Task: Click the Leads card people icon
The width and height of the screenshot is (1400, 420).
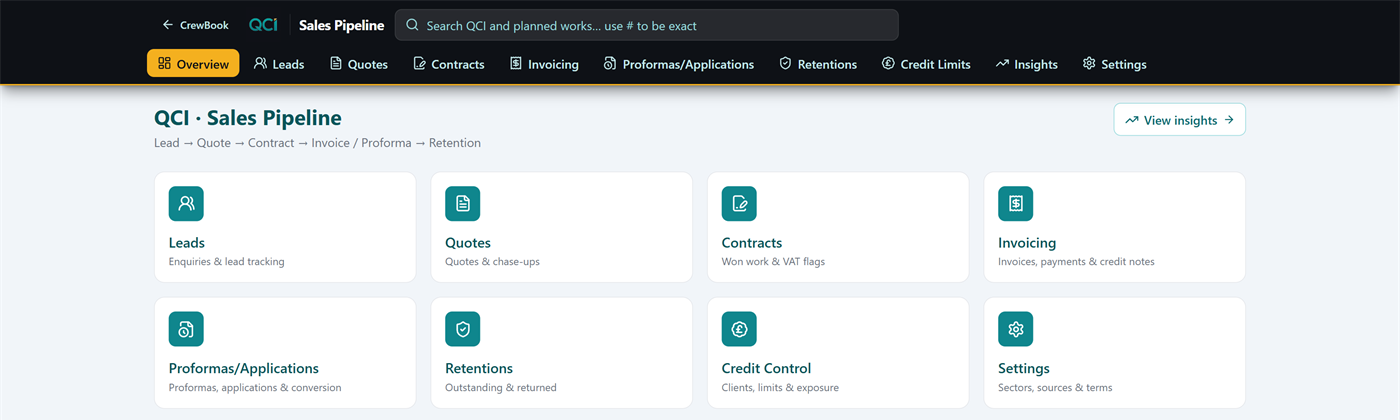Action: click(186, 203)
